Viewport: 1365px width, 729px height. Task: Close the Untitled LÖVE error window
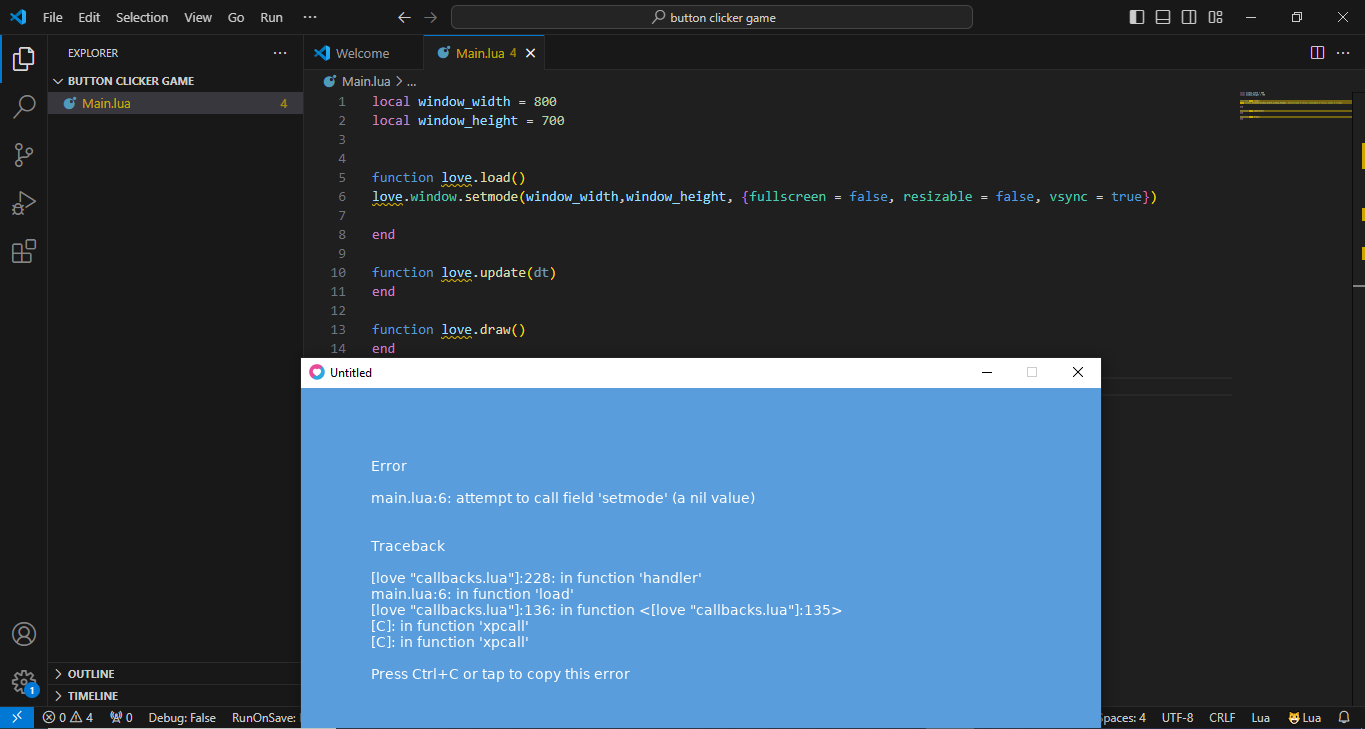[1077, 372]
